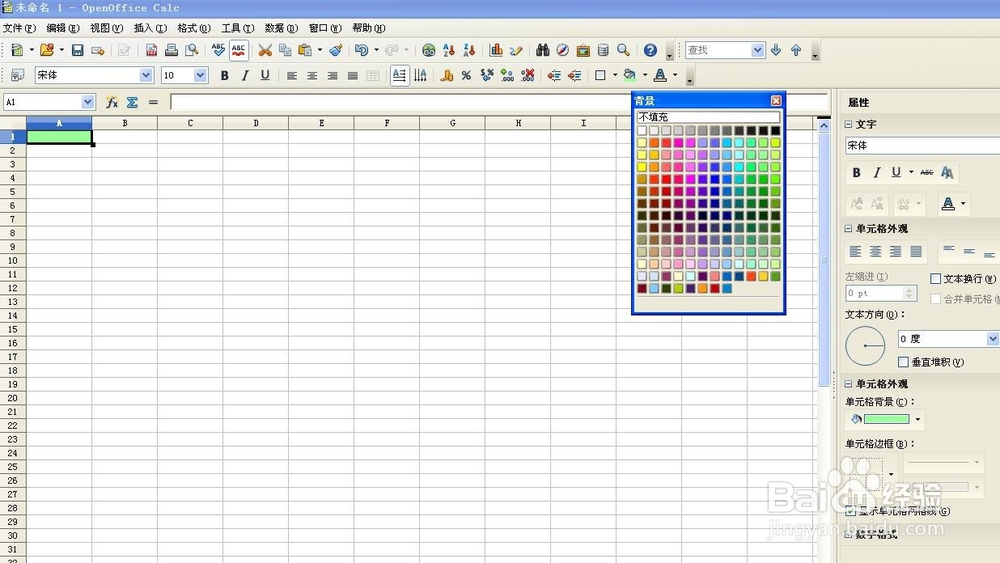Screen dimensions: 1000x563
Task: Open the 查找 search box dropdown
Action: (x=758, y=50)
